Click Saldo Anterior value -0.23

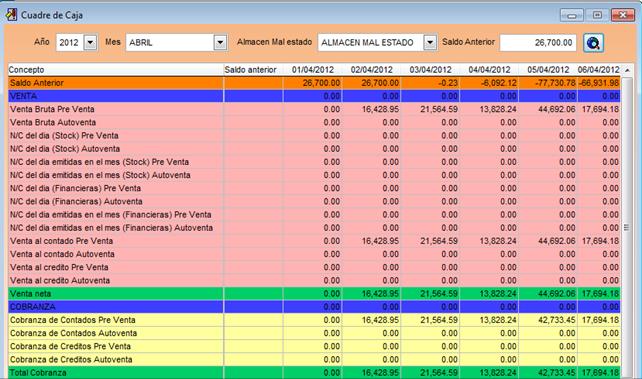(430, 83)
